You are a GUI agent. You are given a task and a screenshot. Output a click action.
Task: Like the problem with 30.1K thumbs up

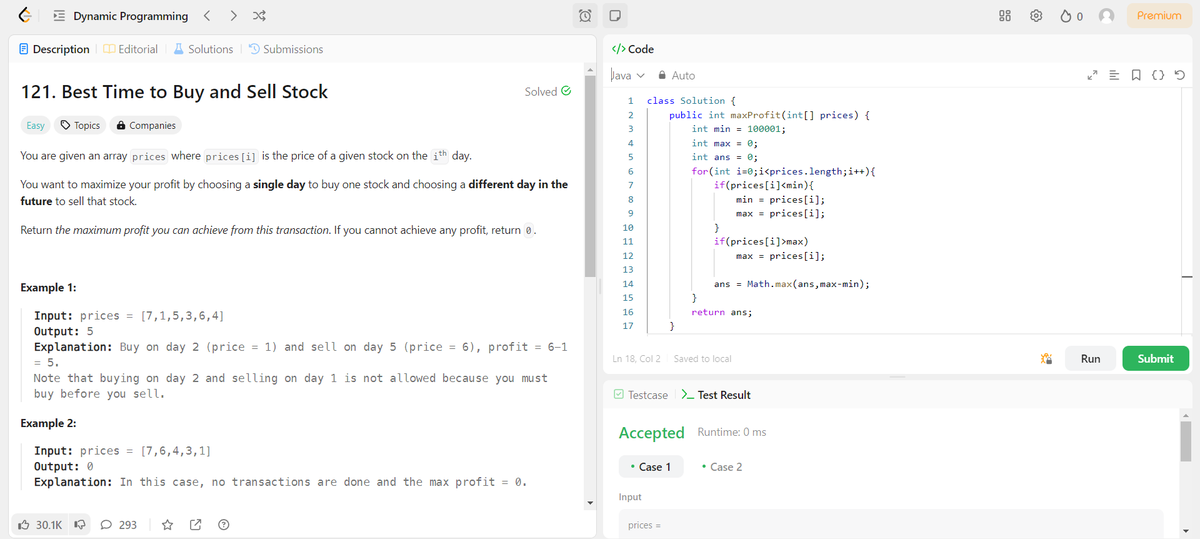pyautogui.click(x=41, y=524)
